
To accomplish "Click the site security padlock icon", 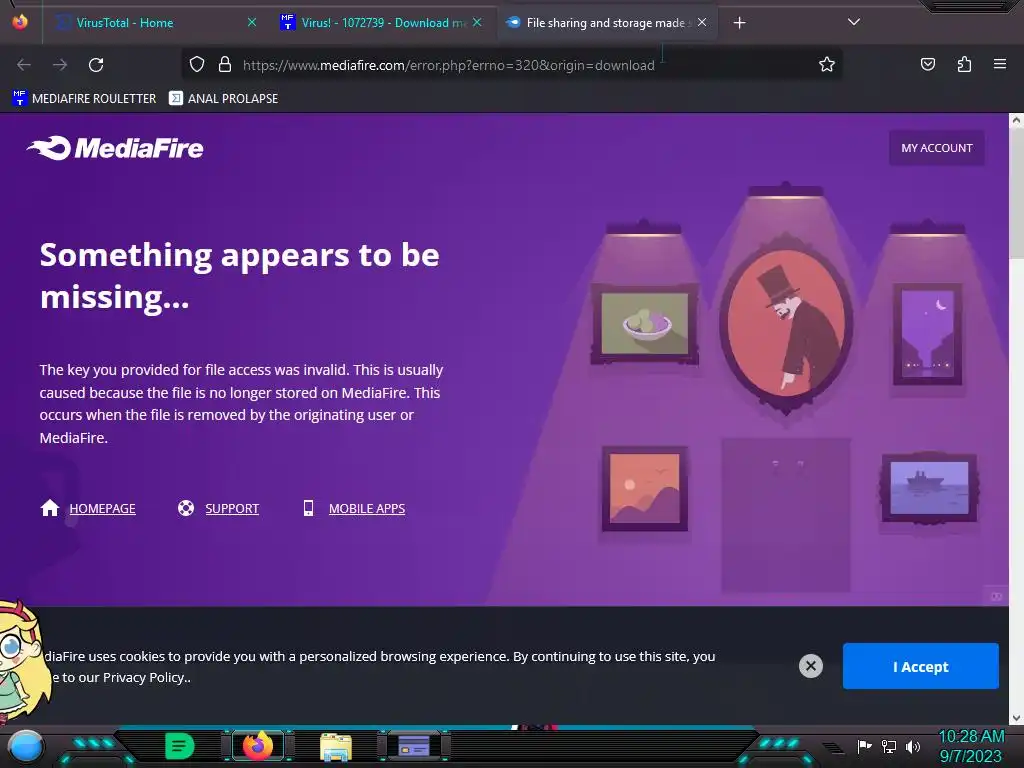I will (x=225, y=64).
